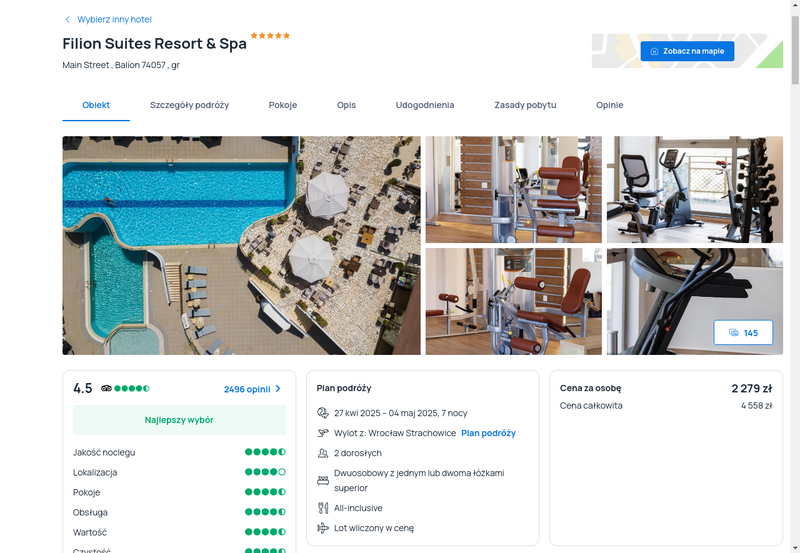
Task: Click the exercise bike gym thumbnail
Action: 695,189
